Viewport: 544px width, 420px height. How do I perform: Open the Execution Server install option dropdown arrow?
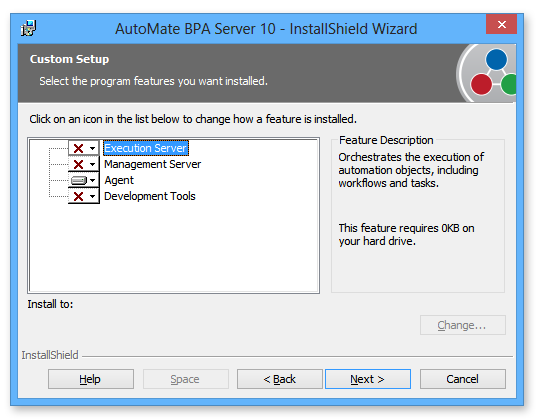(x=92, y=148)
